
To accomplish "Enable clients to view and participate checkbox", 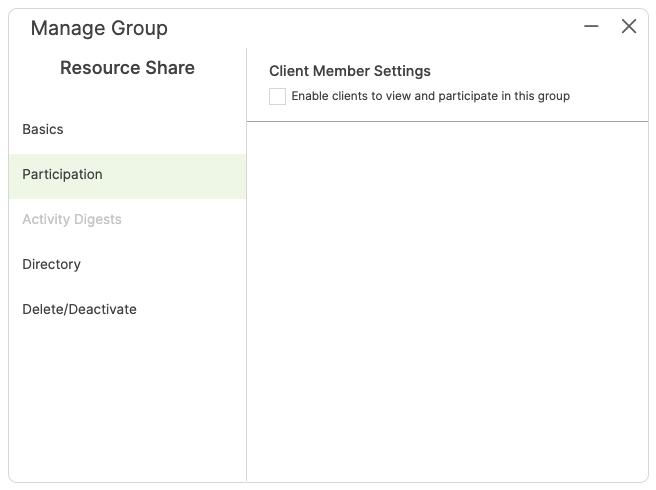I will click(277, 96).
